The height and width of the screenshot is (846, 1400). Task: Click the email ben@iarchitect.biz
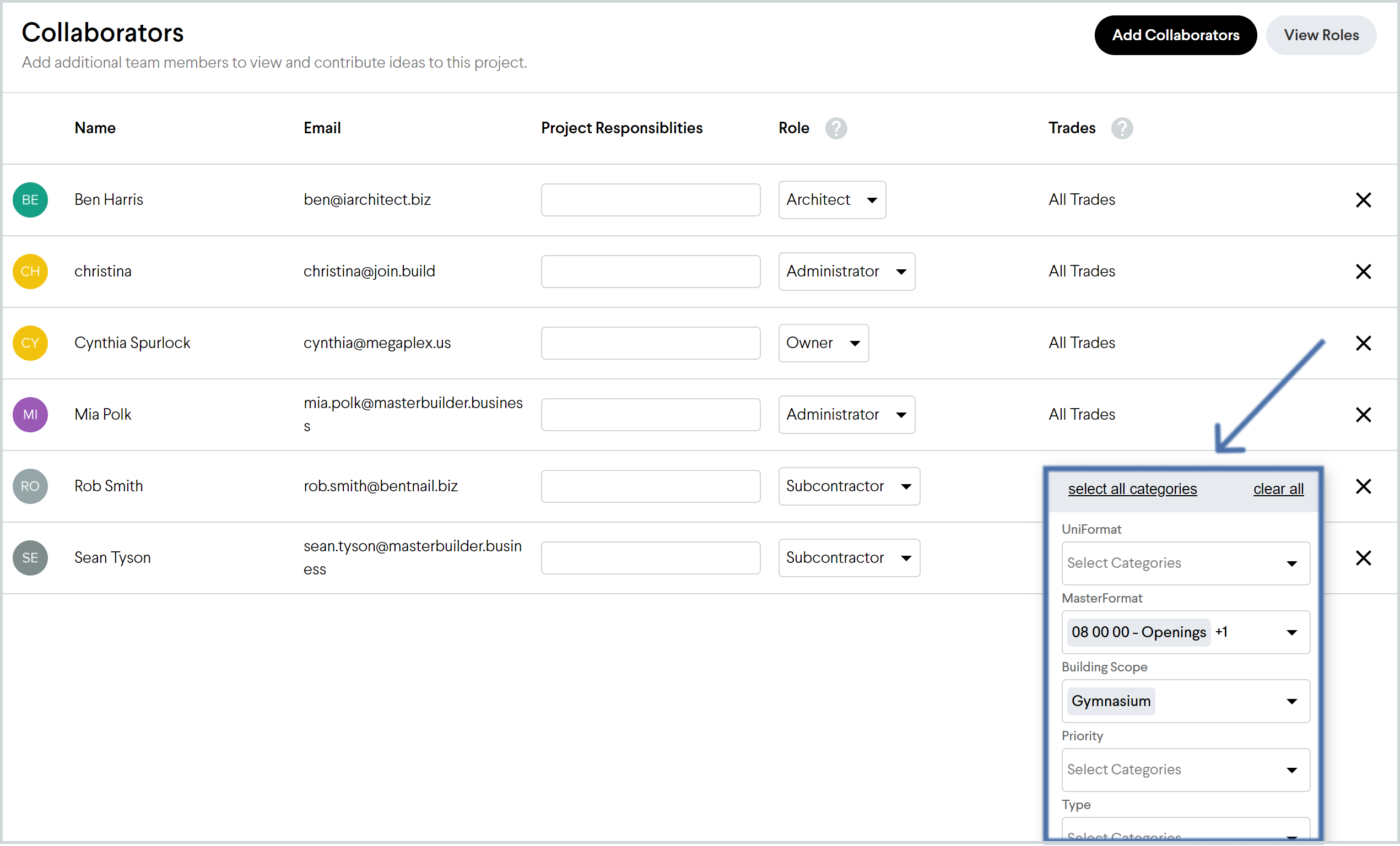367,200
